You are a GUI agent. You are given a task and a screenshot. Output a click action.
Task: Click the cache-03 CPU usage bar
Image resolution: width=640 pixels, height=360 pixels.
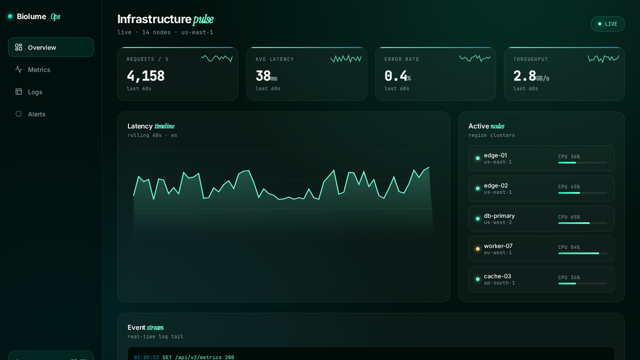[x=582, y=284]
